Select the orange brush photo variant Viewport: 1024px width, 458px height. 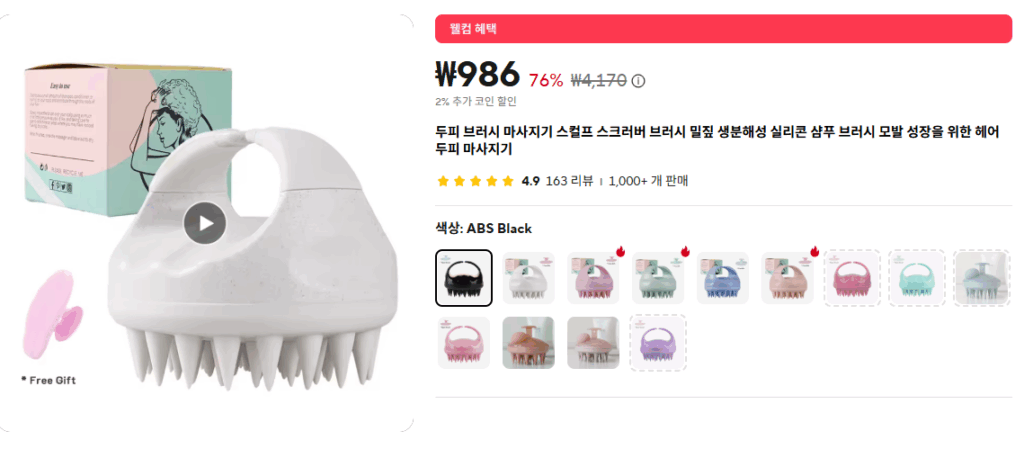tap(528, 343)
